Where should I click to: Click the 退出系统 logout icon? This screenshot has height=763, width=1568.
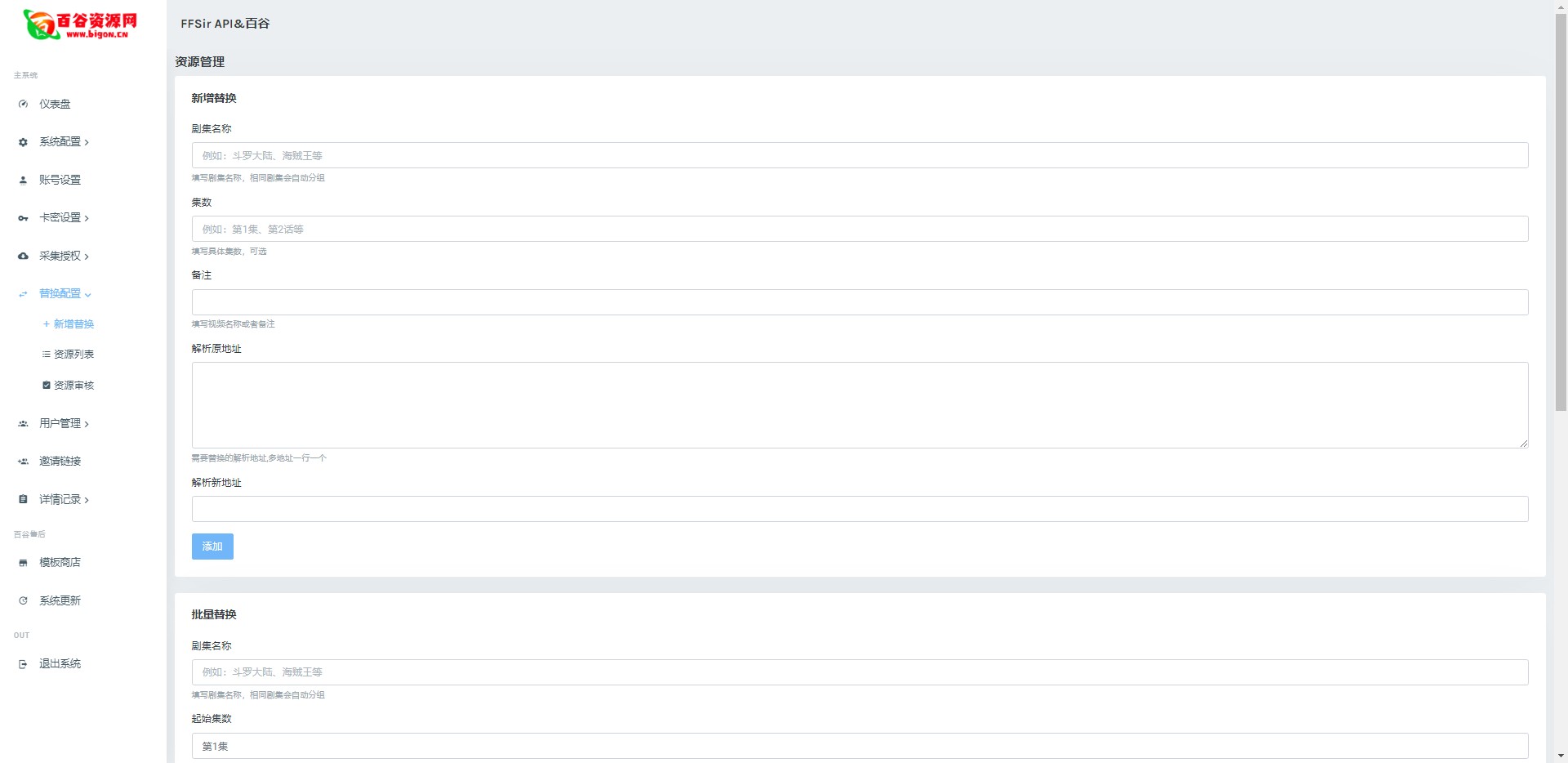point(23,664)
